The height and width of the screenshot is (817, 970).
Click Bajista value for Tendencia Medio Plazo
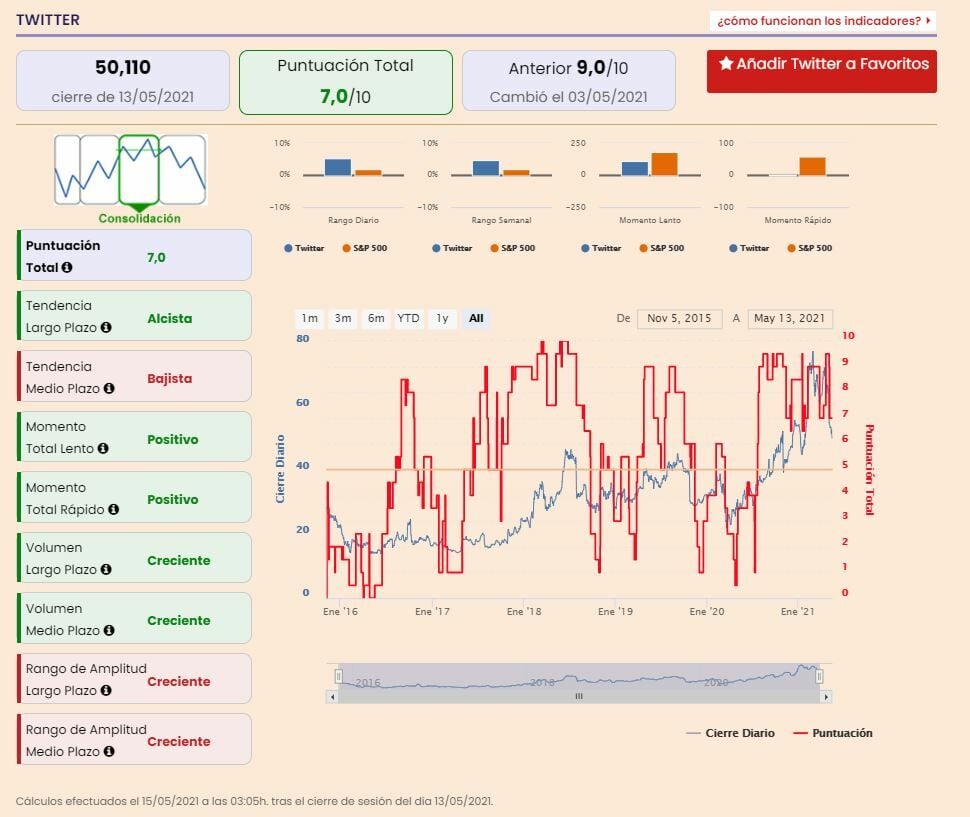[x=170, y=379]
